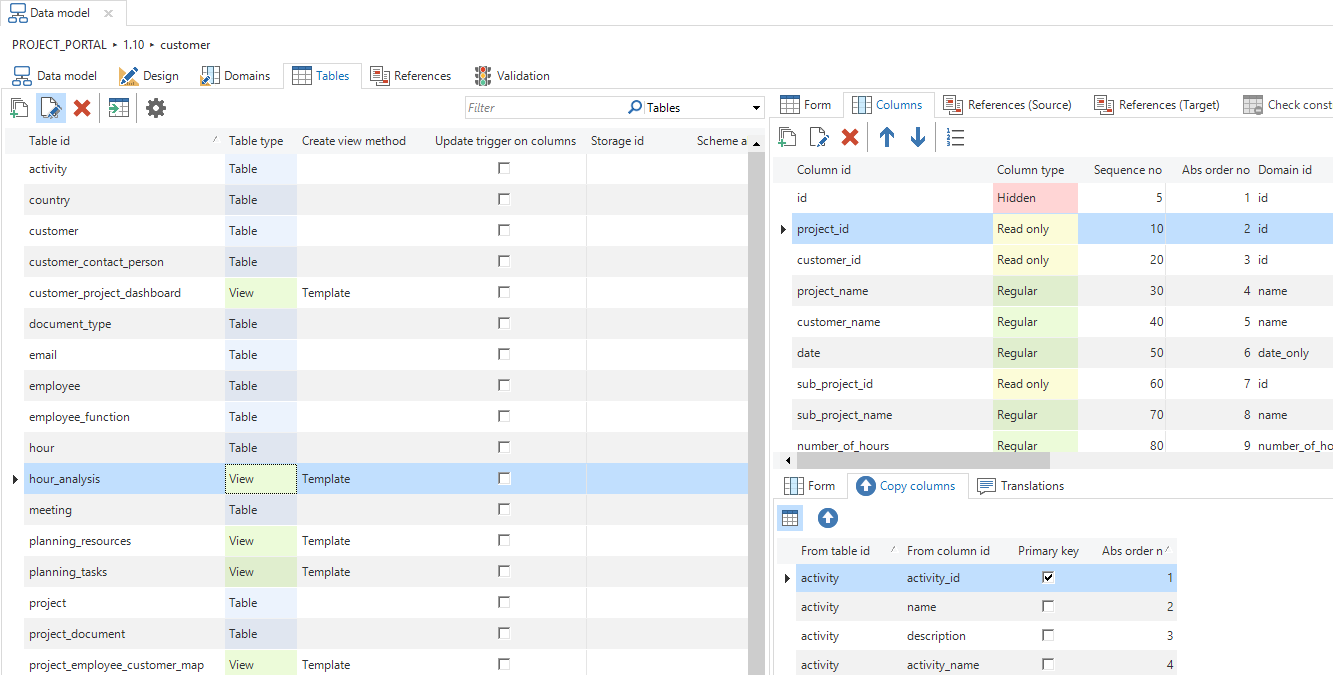Open Table type dropdown cell for hour_analysis
The image size is (1333, 675).
pos(261,479)
